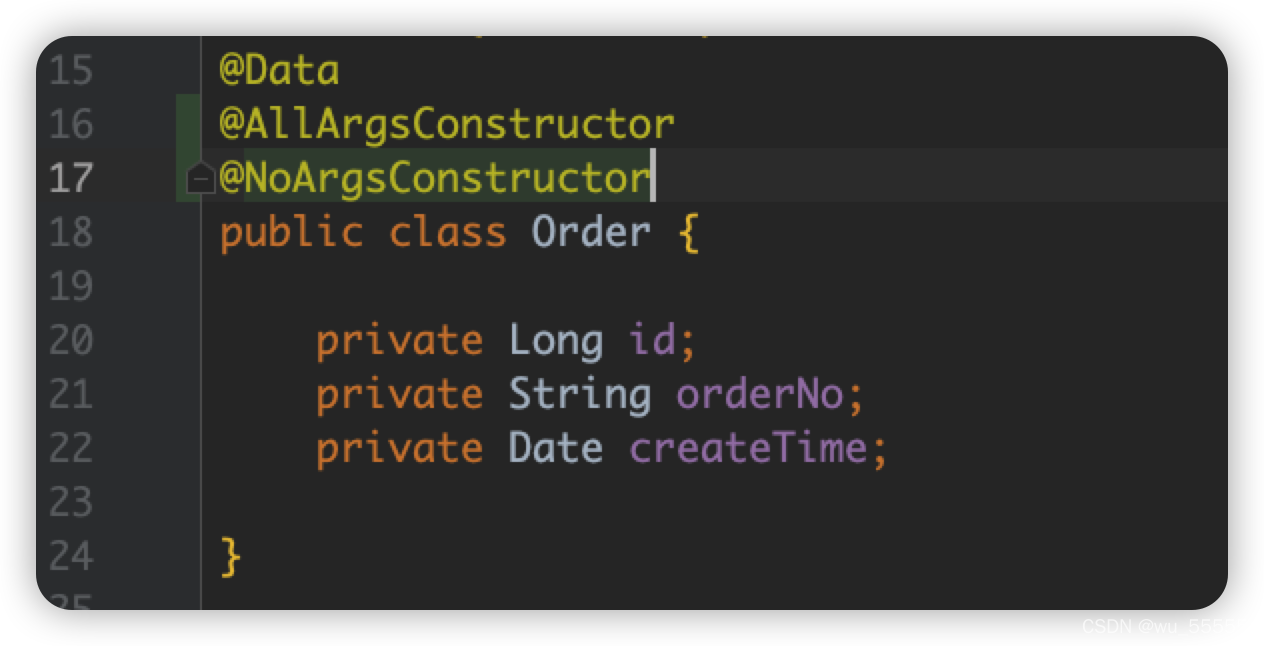Select line number 20 in the gutter
1264x646 pixels.
pos(69,341)
